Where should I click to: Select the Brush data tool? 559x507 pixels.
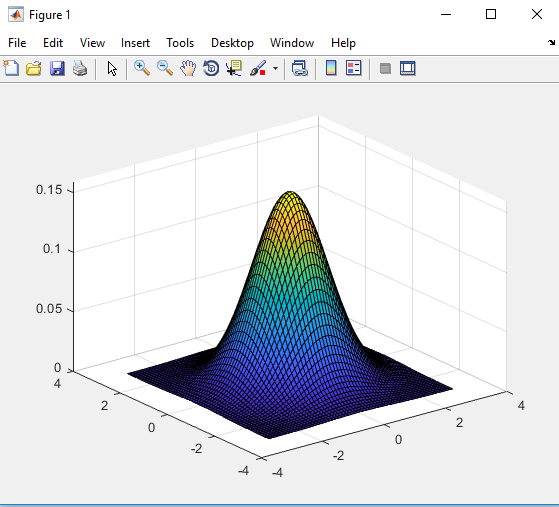(258, 68)
